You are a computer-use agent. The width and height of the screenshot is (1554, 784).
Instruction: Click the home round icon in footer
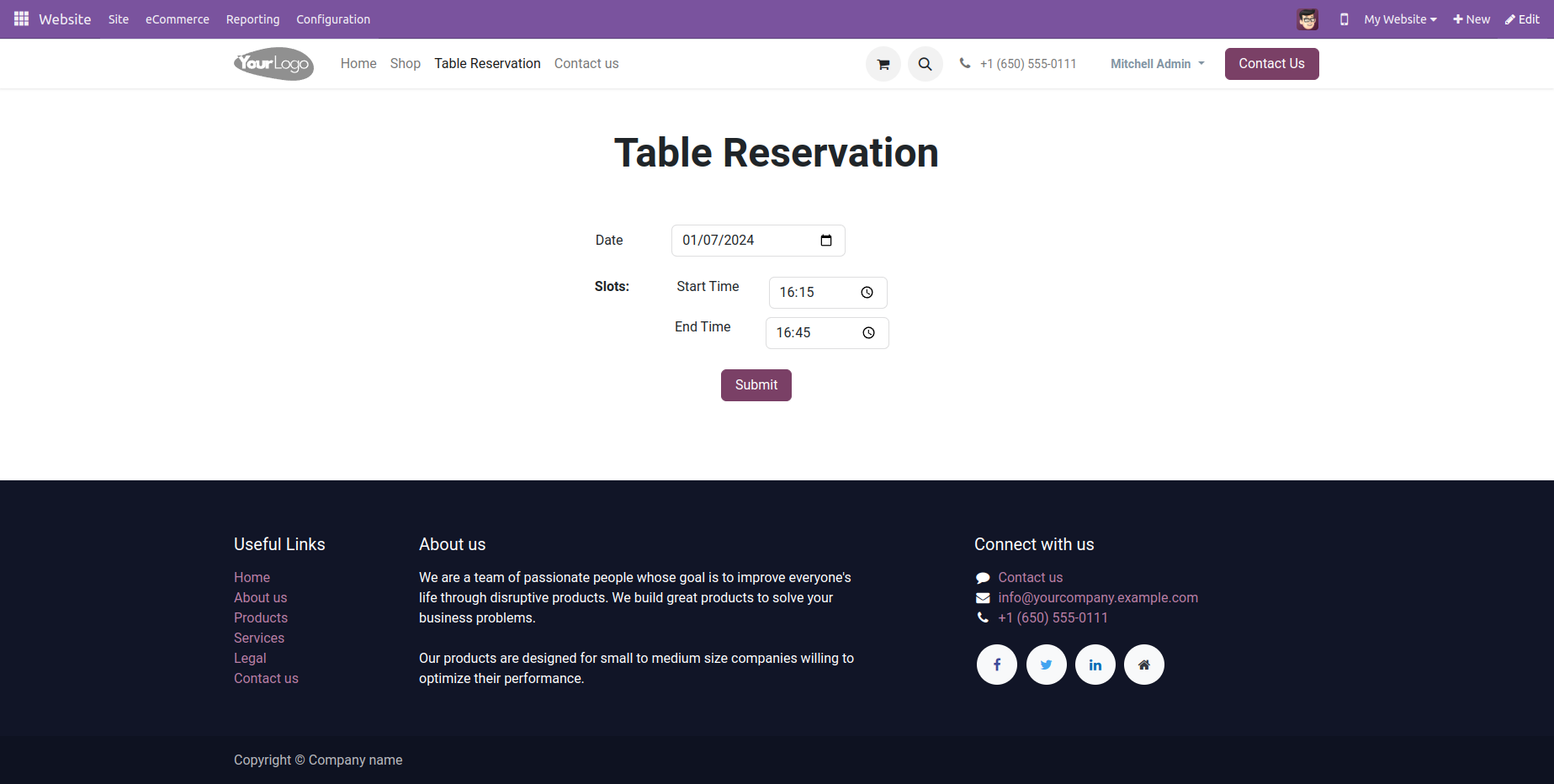click(x=1144, y=665)
